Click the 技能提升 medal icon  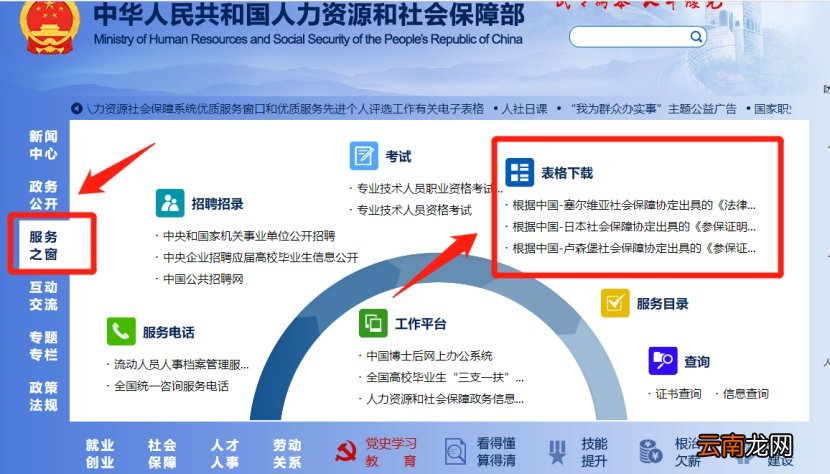[x=557, y=452]
